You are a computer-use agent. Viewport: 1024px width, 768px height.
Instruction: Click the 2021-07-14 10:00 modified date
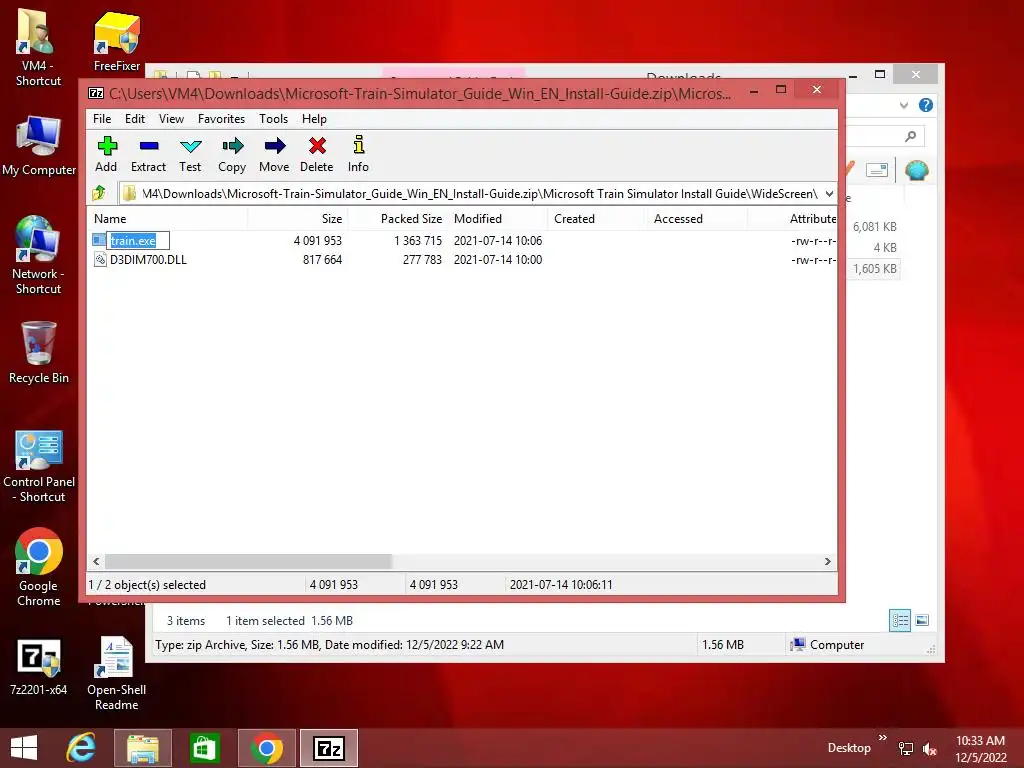point(498,259)
